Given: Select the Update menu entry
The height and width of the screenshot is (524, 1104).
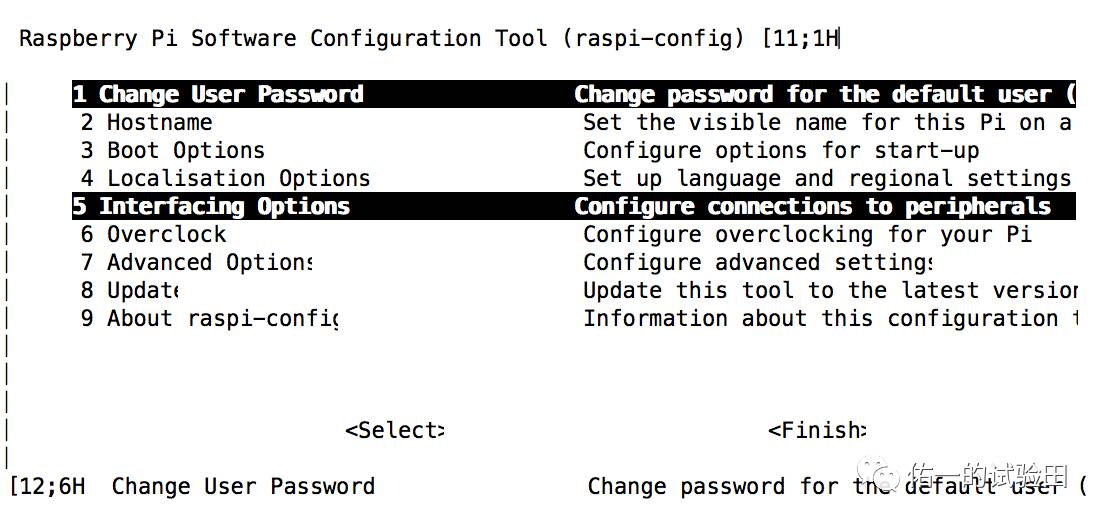Looking at the screenshot, I should click(x=130, y=291).
